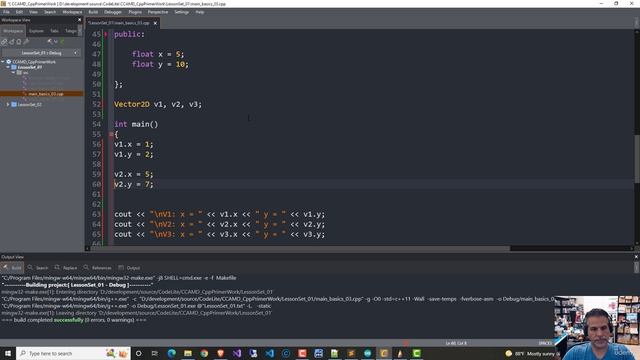This screenshot has width=640, height=360.
Task: Click the editor vertical scrollbar thumb
Action: pos(637,158)
